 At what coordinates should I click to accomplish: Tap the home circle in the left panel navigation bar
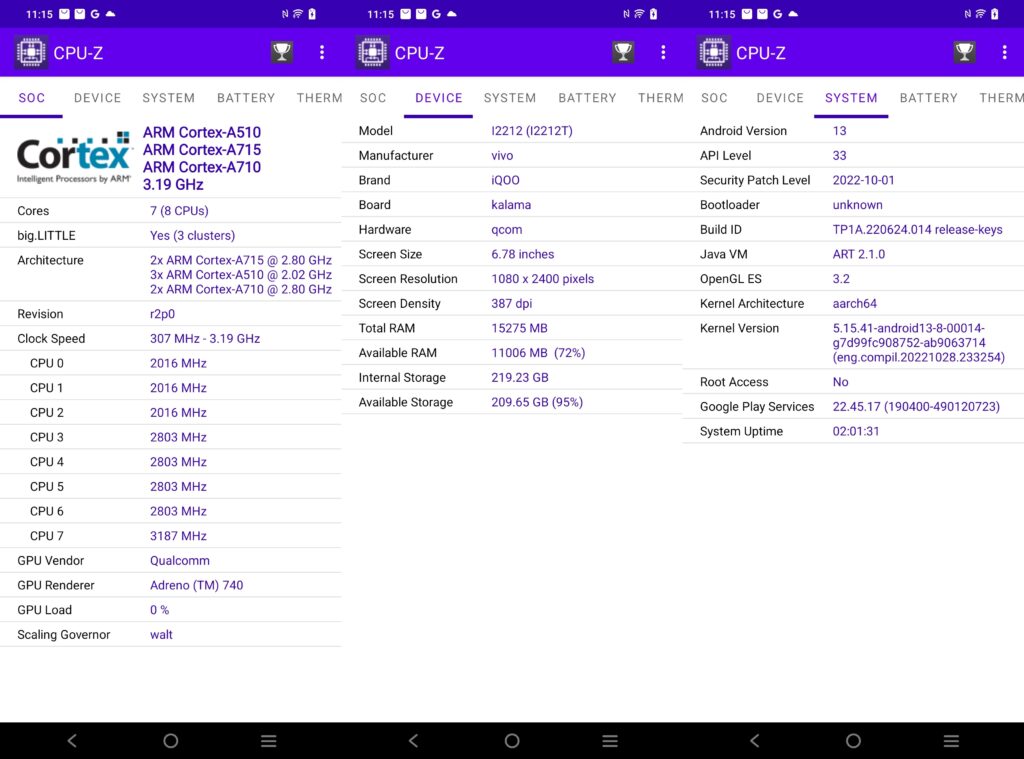coord(170,740)
